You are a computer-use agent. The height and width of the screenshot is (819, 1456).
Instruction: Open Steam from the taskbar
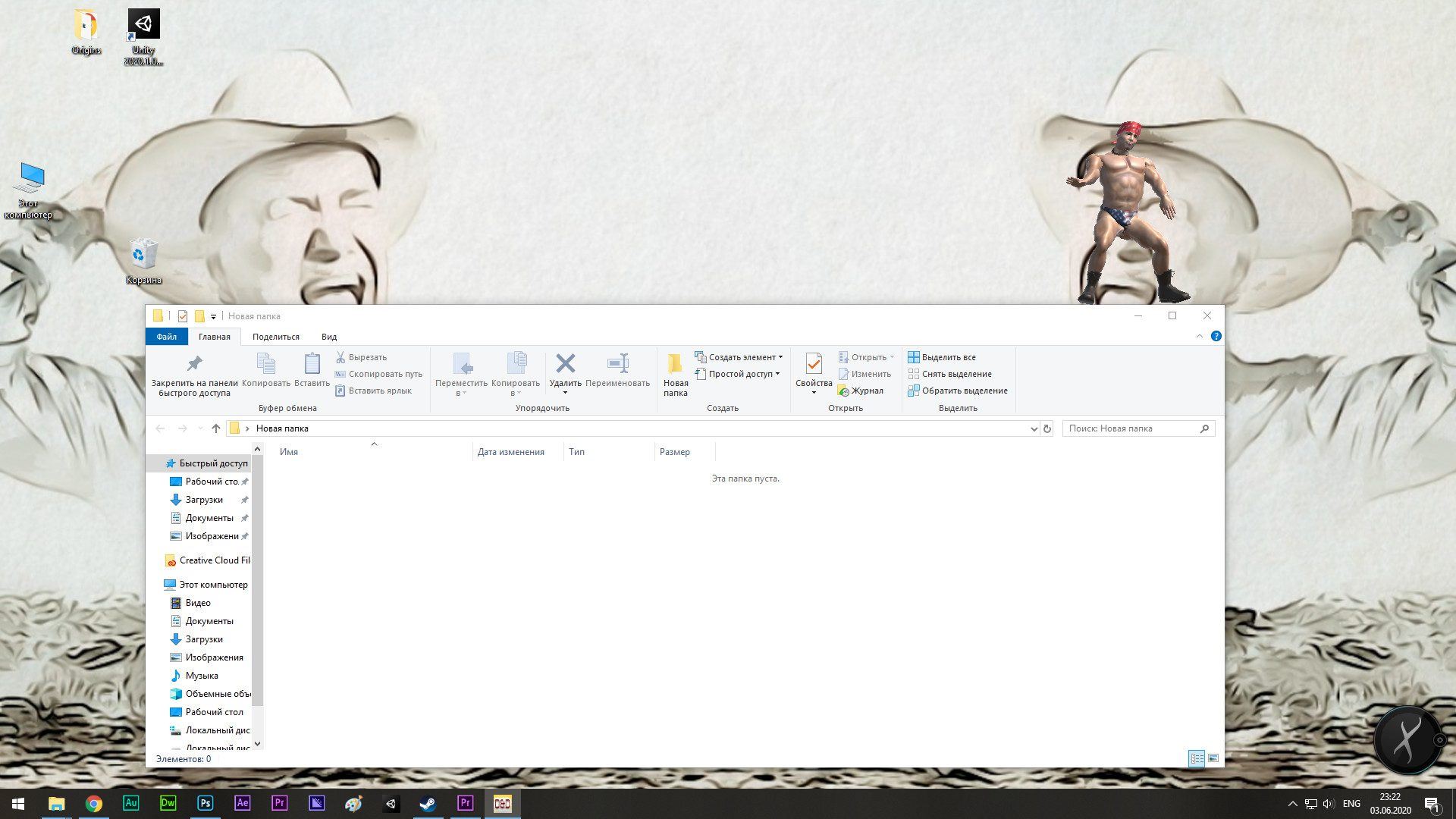(428, 803)
